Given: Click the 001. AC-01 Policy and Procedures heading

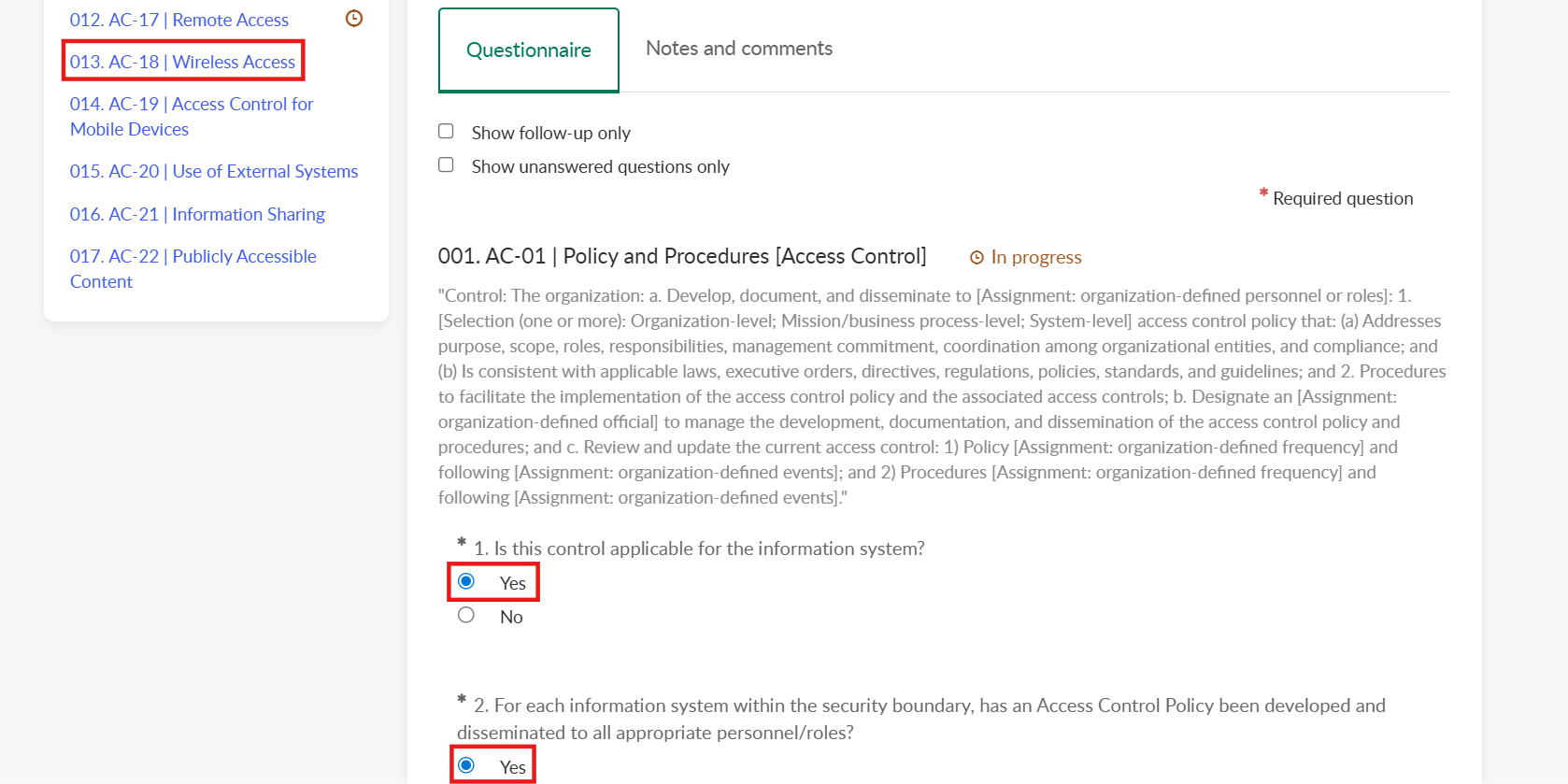Looking at the screenshot, I should [x=682, y=257].
